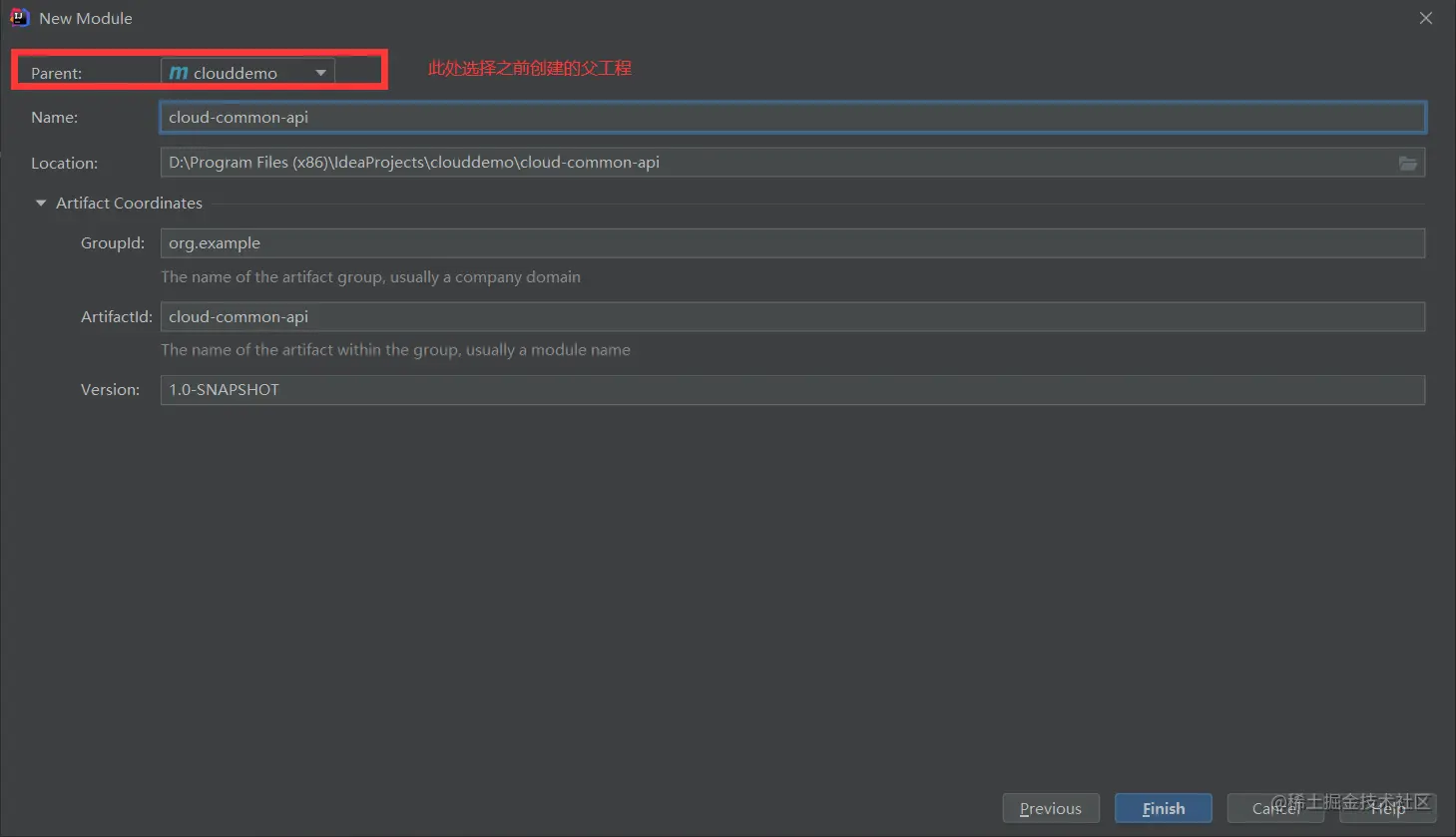Collapse the Artifact Coordinates section

click(x=41, y=204)
